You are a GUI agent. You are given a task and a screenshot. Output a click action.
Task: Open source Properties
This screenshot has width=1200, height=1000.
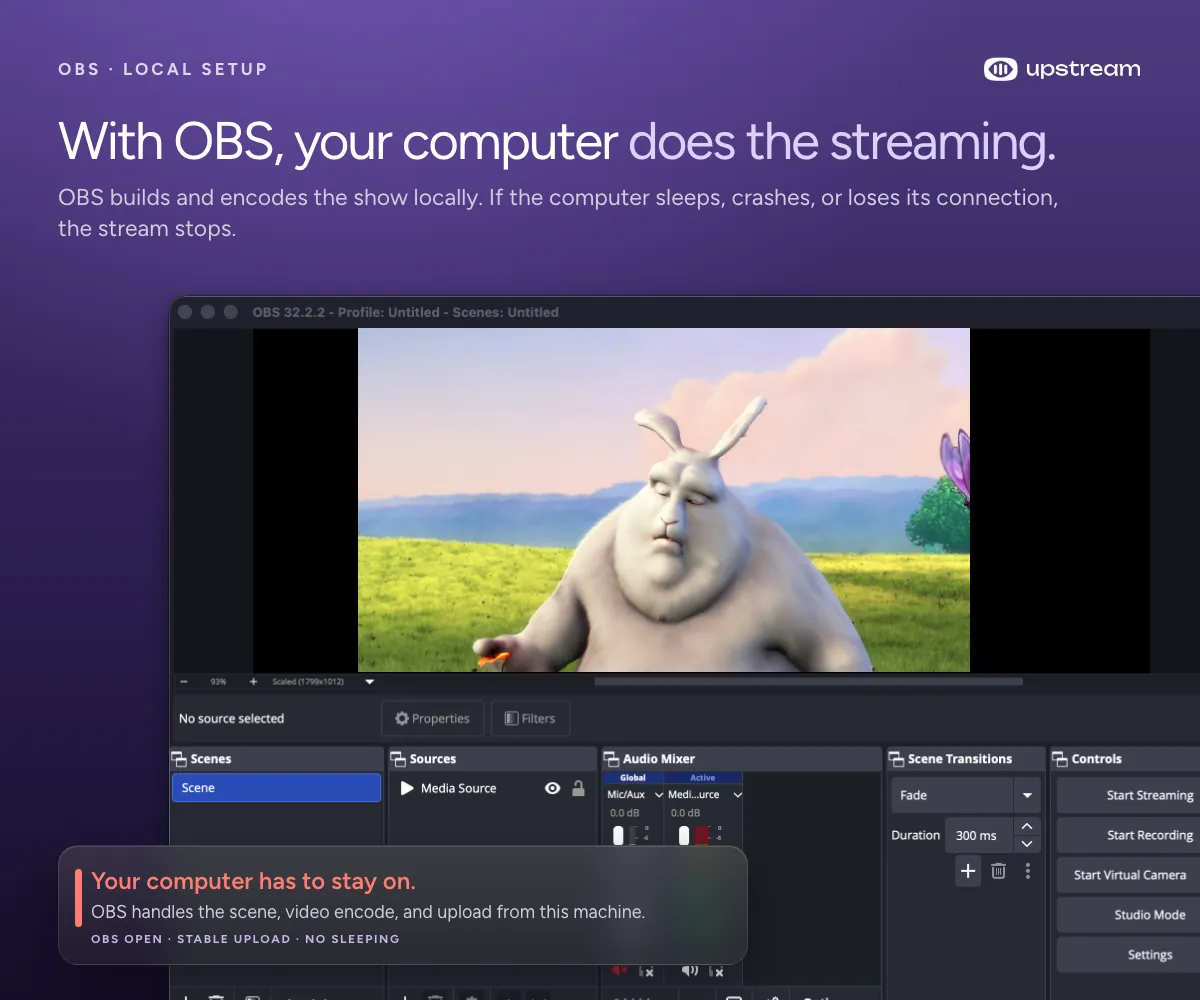[432, 718]
